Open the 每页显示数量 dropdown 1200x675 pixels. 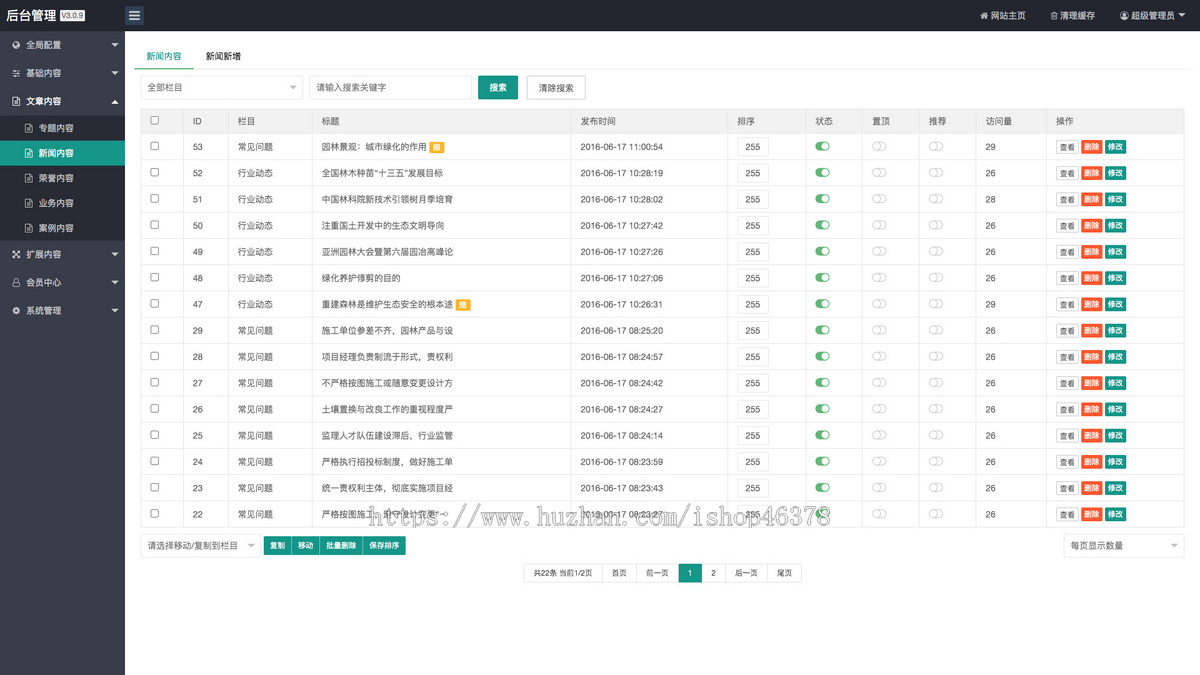click(x=1124, y=545)
